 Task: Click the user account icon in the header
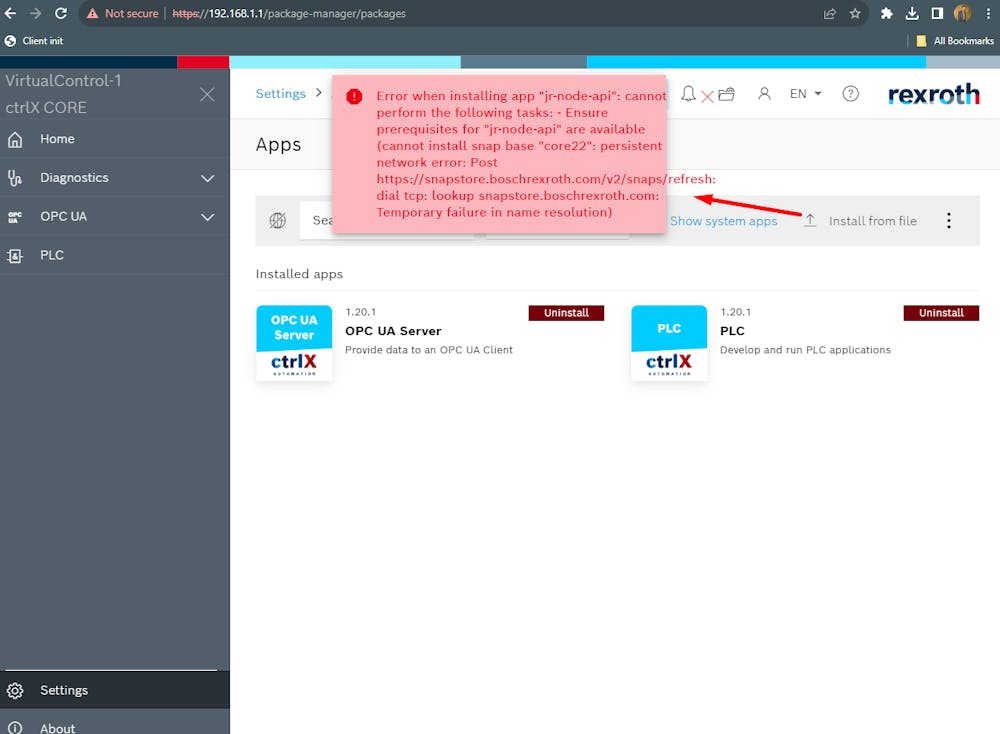pos(762,93)
